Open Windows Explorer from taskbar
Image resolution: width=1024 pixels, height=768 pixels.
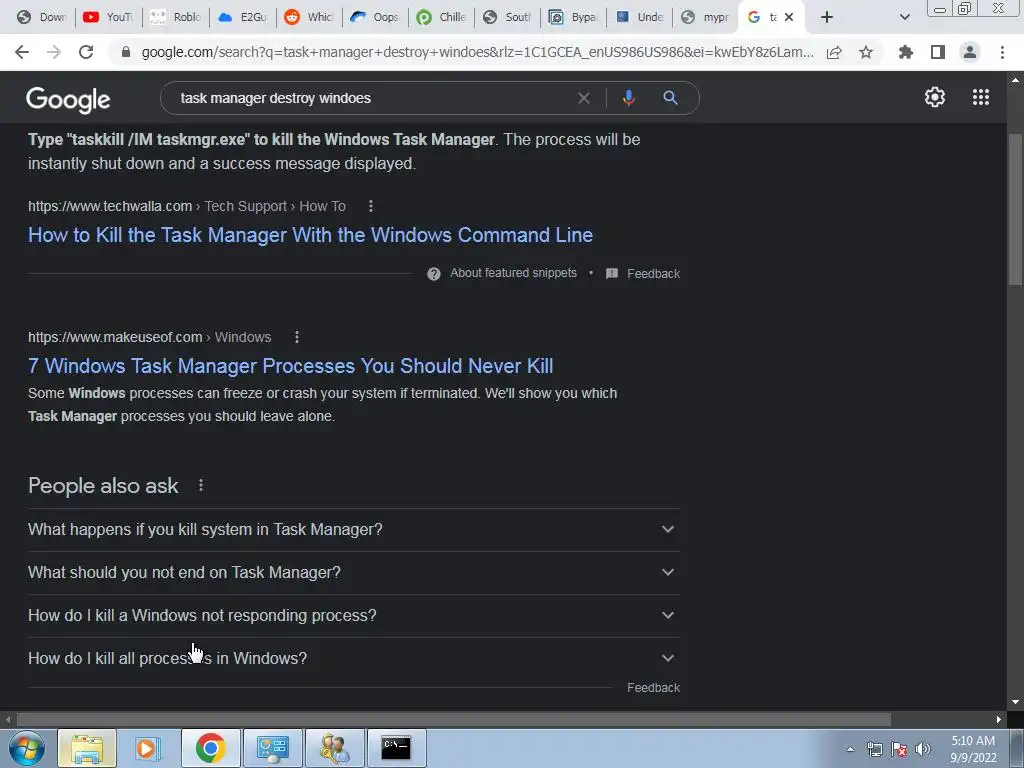click(x=88, y=748)
